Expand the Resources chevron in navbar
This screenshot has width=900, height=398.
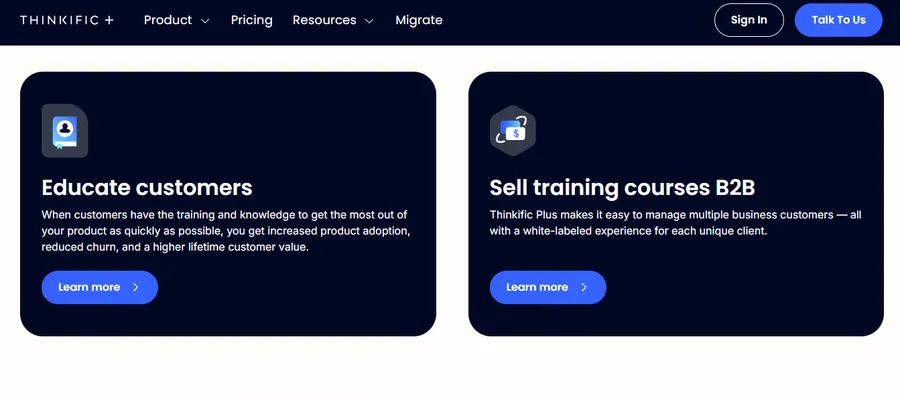[369, 21]
